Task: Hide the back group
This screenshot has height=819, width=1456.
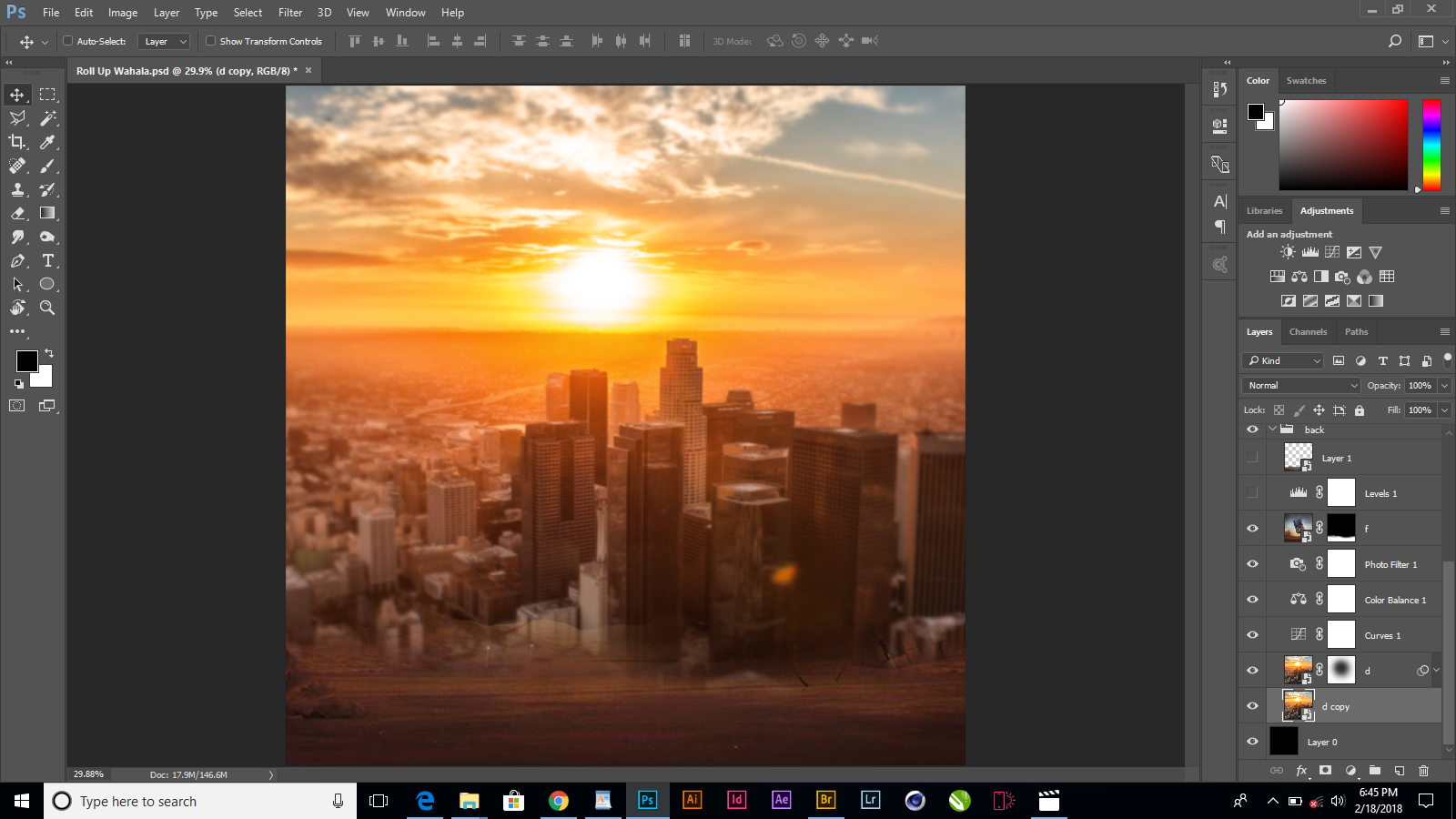Action: click(x=1252, y=430)
